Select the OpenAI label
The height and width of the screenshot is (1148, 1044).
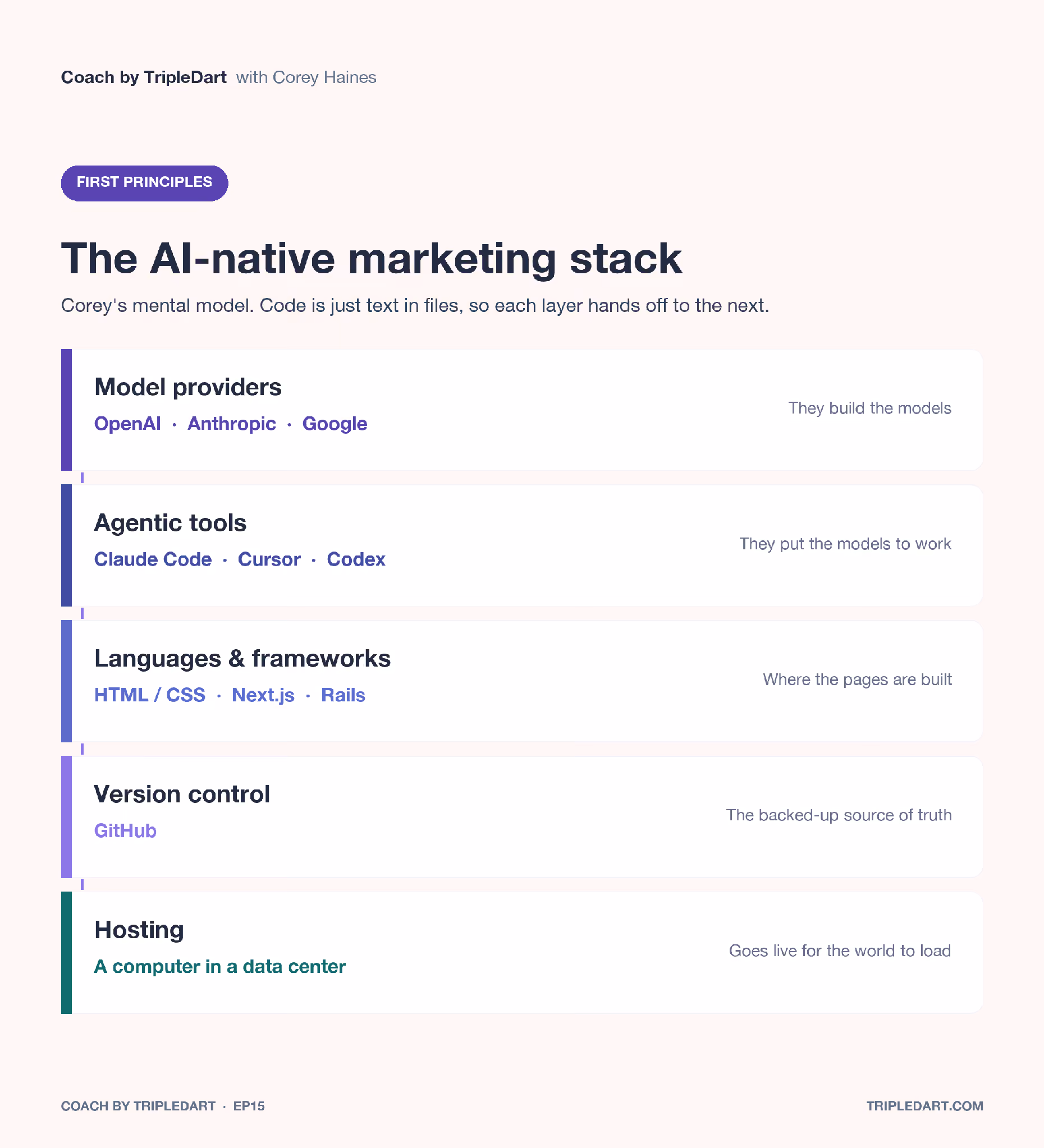pyautogui.click(x=127, y=423)
